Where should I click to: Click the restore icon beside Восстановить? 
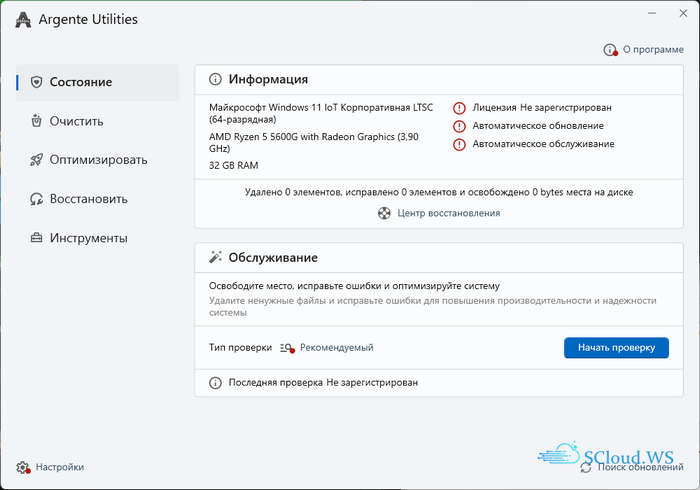pyautogui.click(x=36, y=199)
